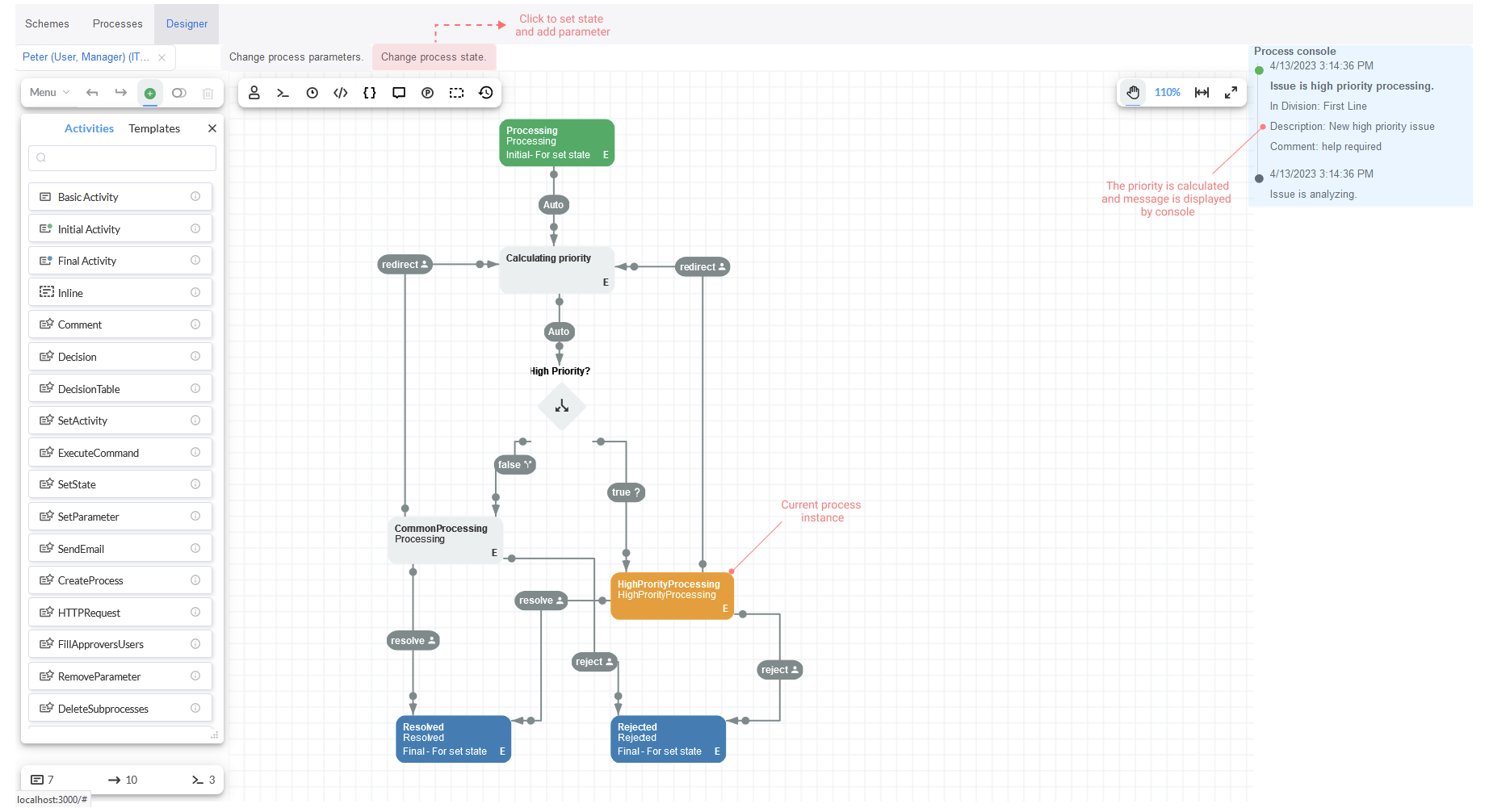Switch to the Activities panel tab
Viewport: 1489px width, 812px height.
(x=89, y=128)
